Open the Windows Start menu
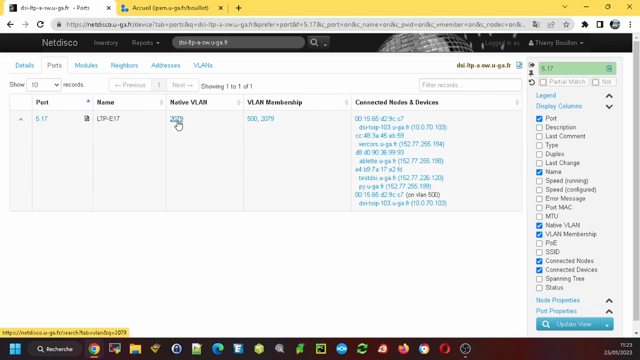Screen dimensions: 640x360 point(15,349)
